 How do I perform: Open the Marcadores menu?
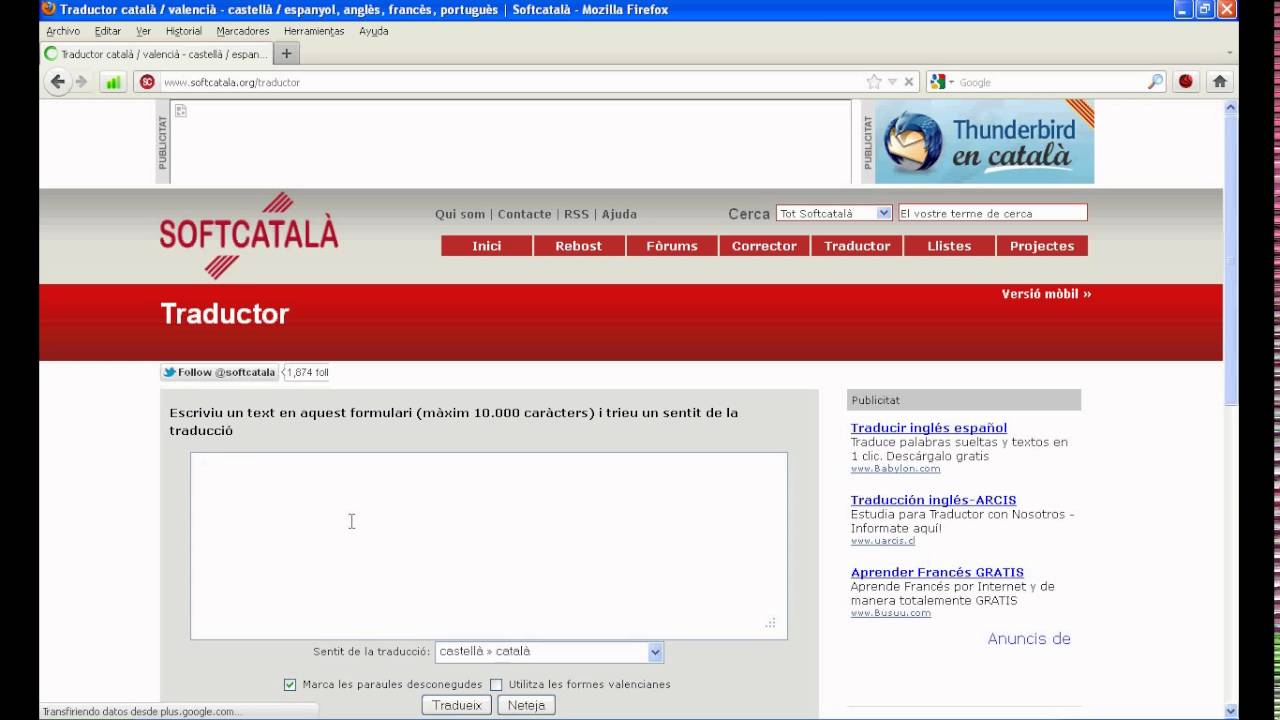[x=243, y=31]
